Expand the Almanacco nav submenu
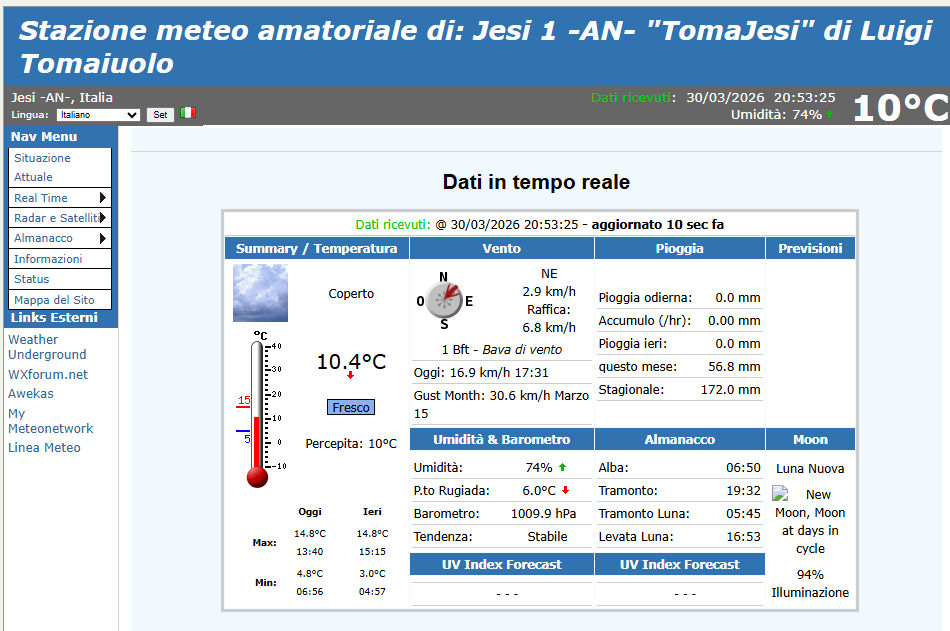This screenshot has height=631, width=950. [x=60, y=238]
